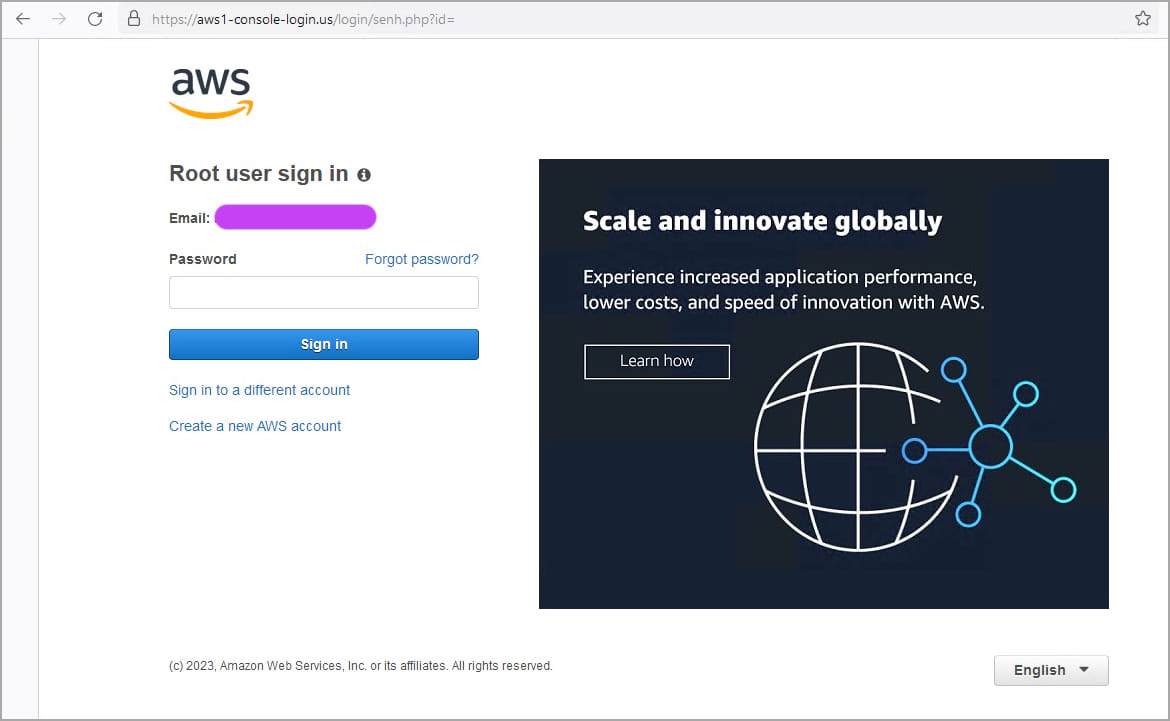Click the Scale and innovate globally heading
The image size is (1170, 721).
tap(762, 220)
